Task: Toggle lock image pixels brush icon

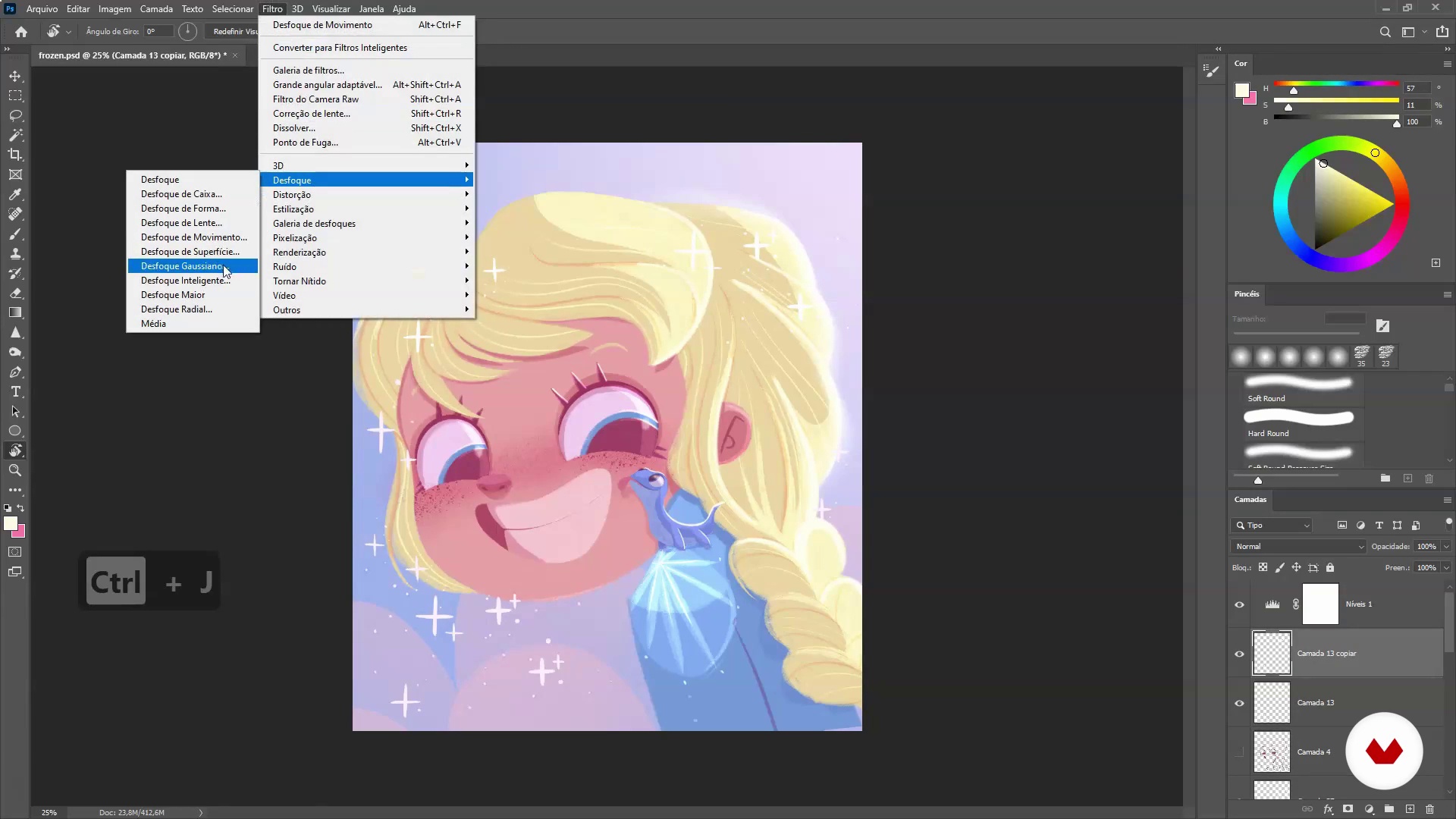Action: coord(1280,567)
